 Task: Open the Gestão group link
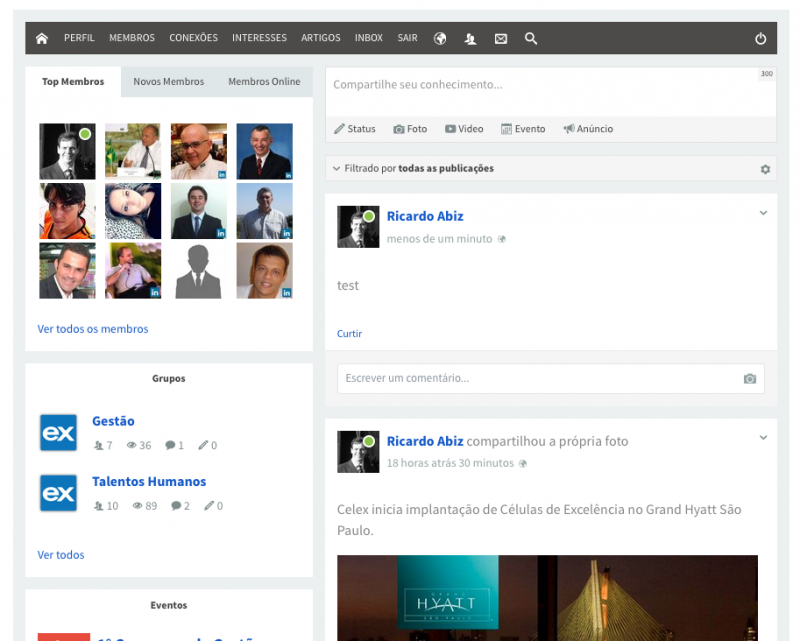point(113,421)
